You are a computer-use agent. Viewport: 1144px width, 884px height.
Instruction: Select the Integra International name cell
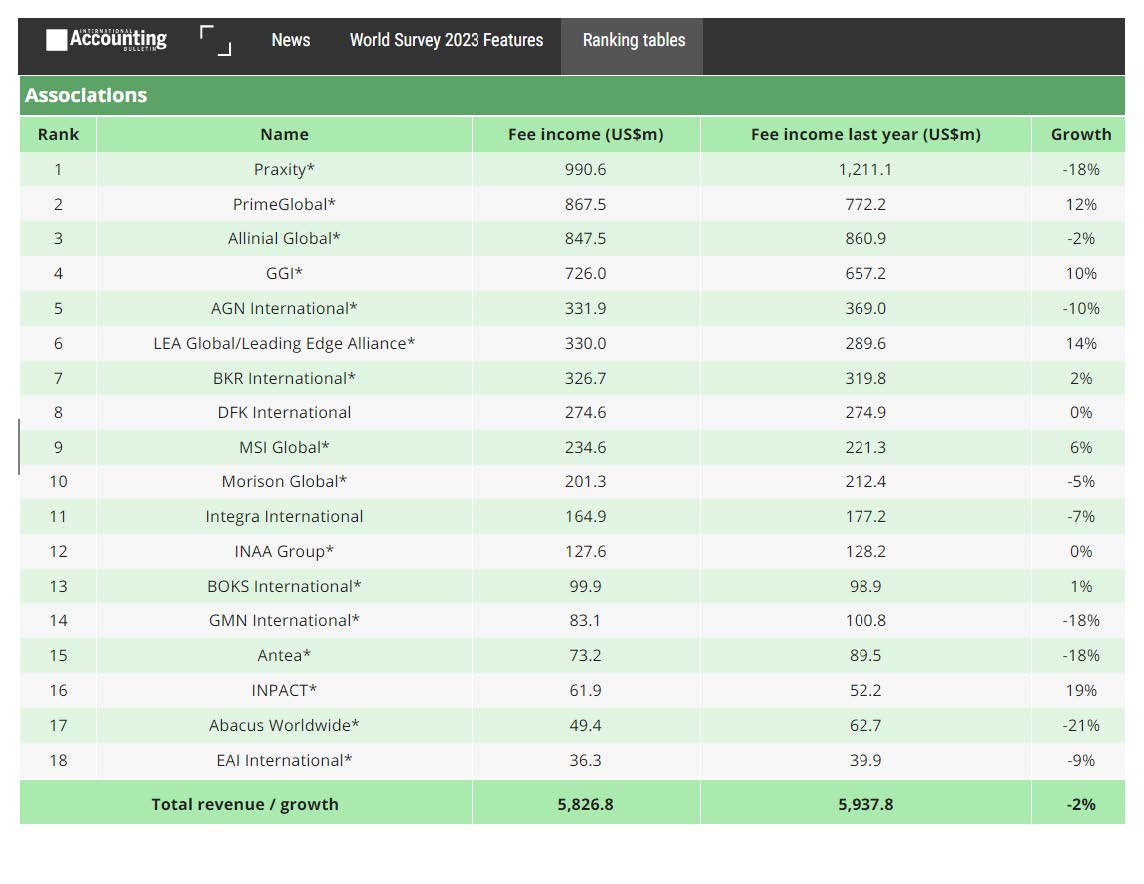click(x=284, y=516)
